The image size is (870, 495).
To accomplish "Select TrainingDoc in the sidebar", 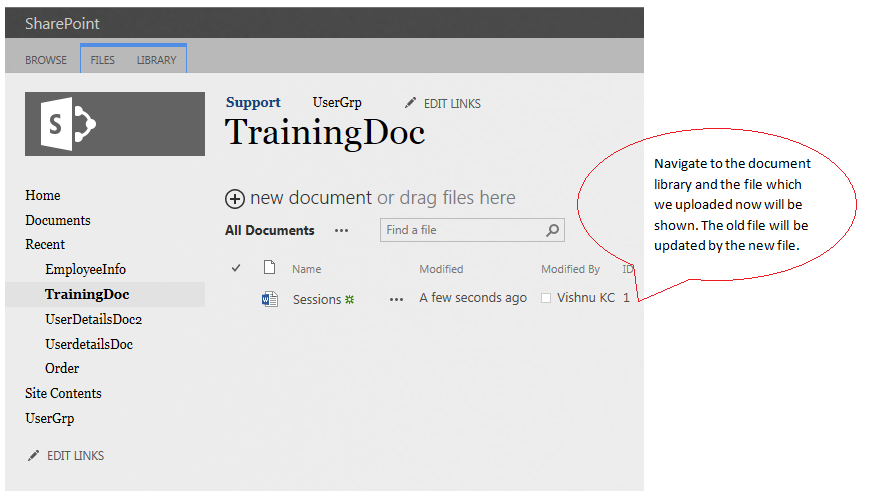I will 87,295.
